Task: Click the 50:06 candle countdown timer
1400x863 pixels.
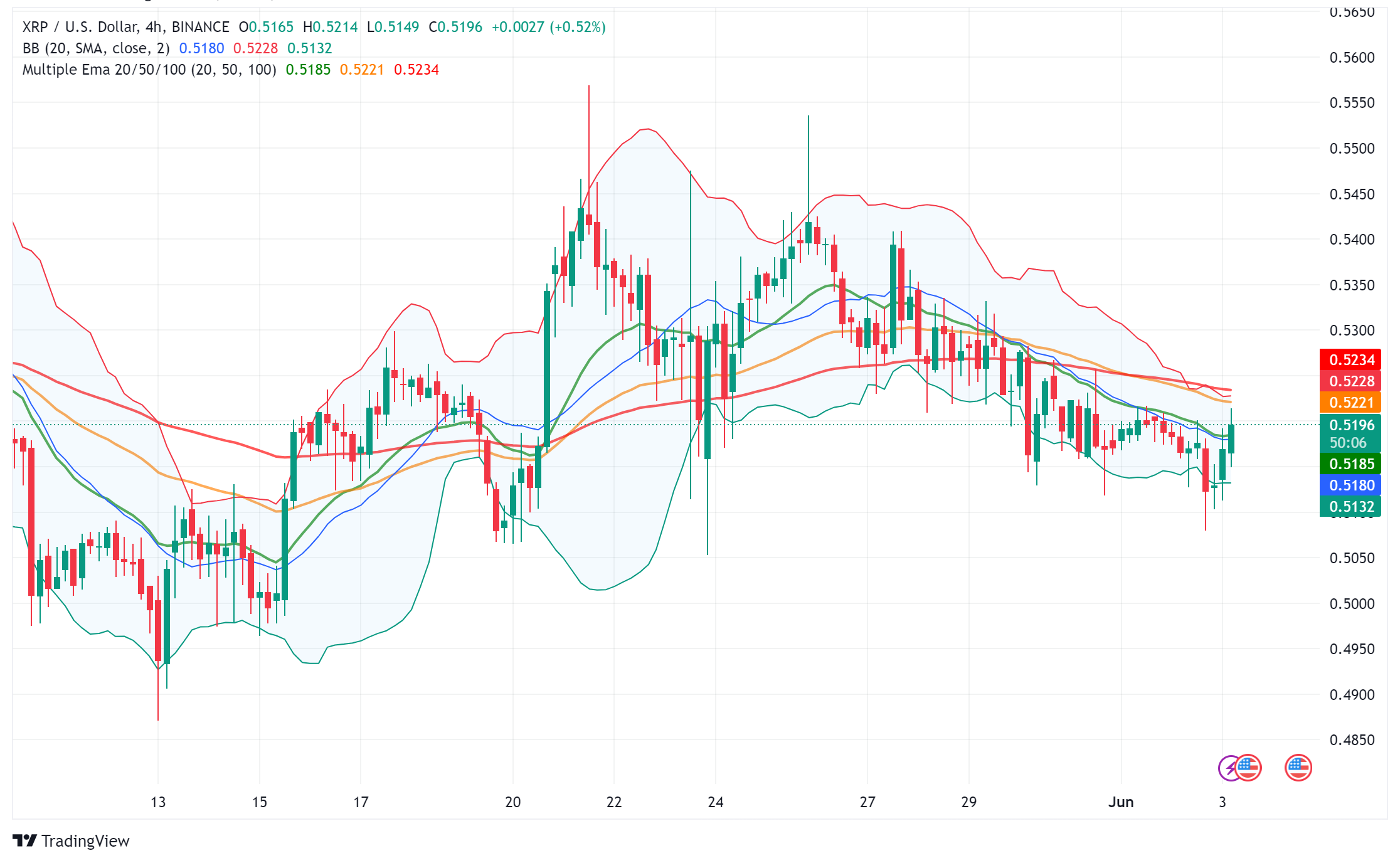Action: pyautogui.click(x=1348, y=443)
